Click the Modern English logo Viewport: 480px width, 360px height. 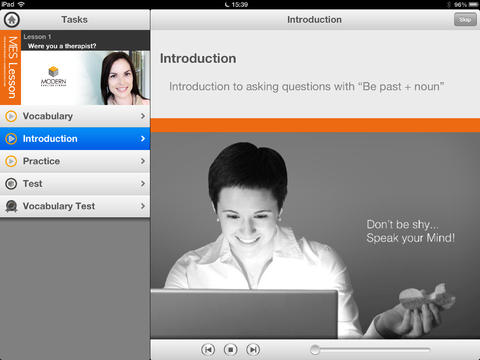53,76
